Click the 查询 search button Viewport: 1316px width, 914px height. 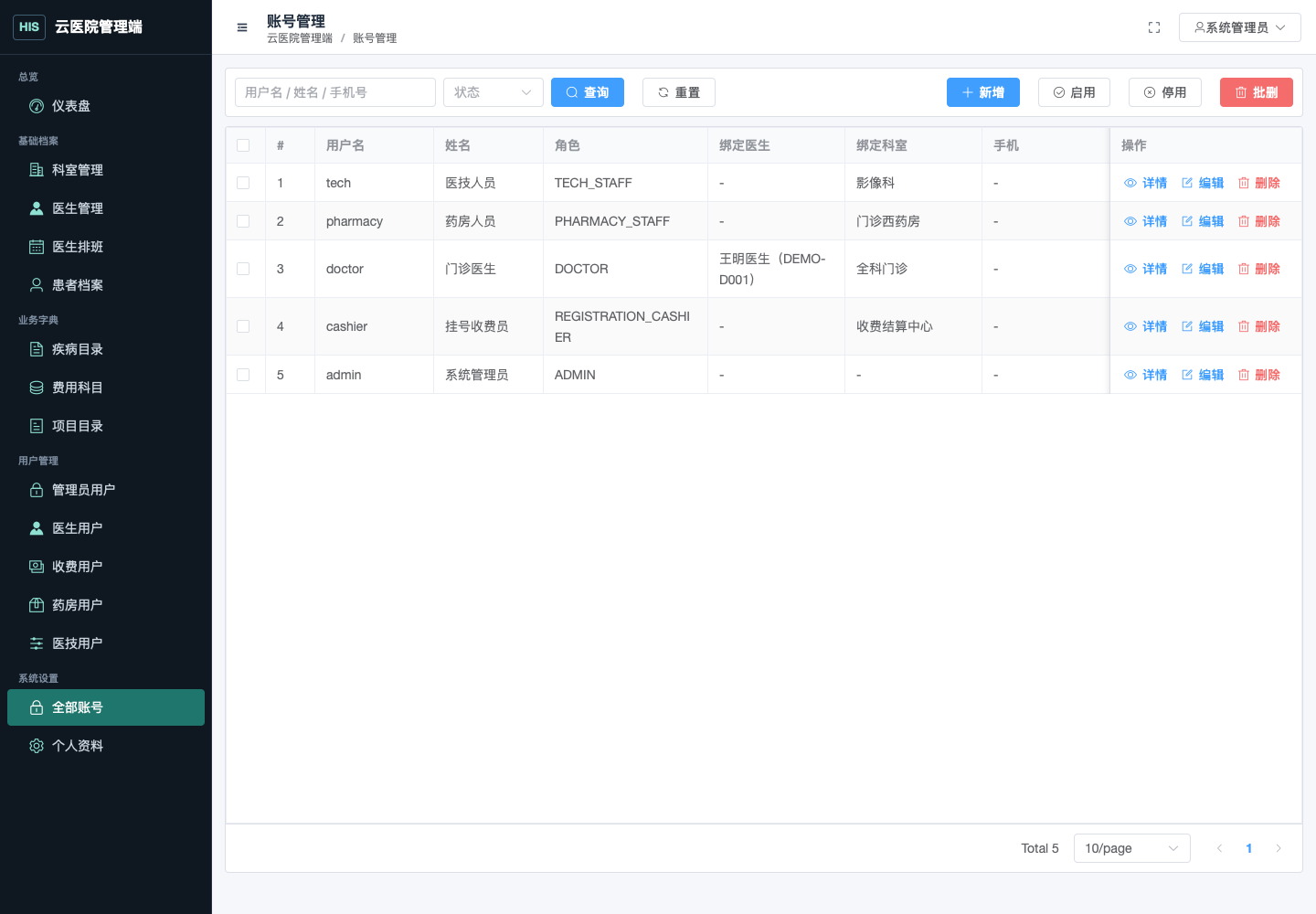(588, 92)
